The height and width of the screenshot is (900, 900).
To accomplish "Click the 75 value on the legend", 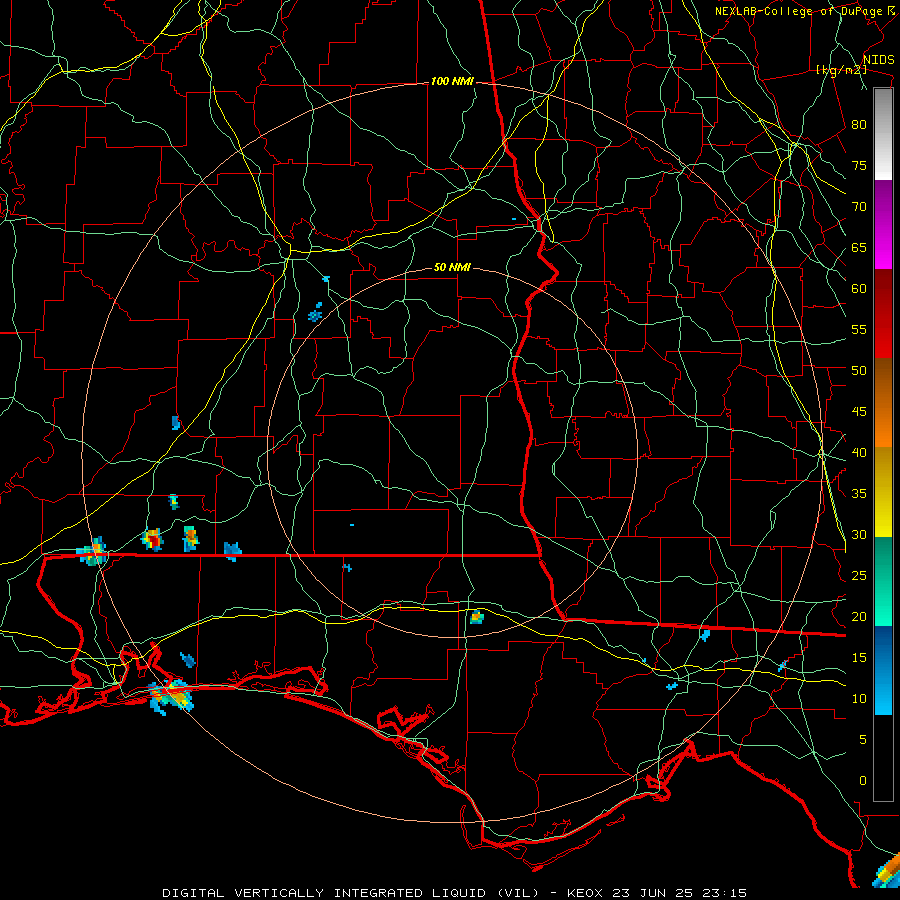I will point(859,165).
